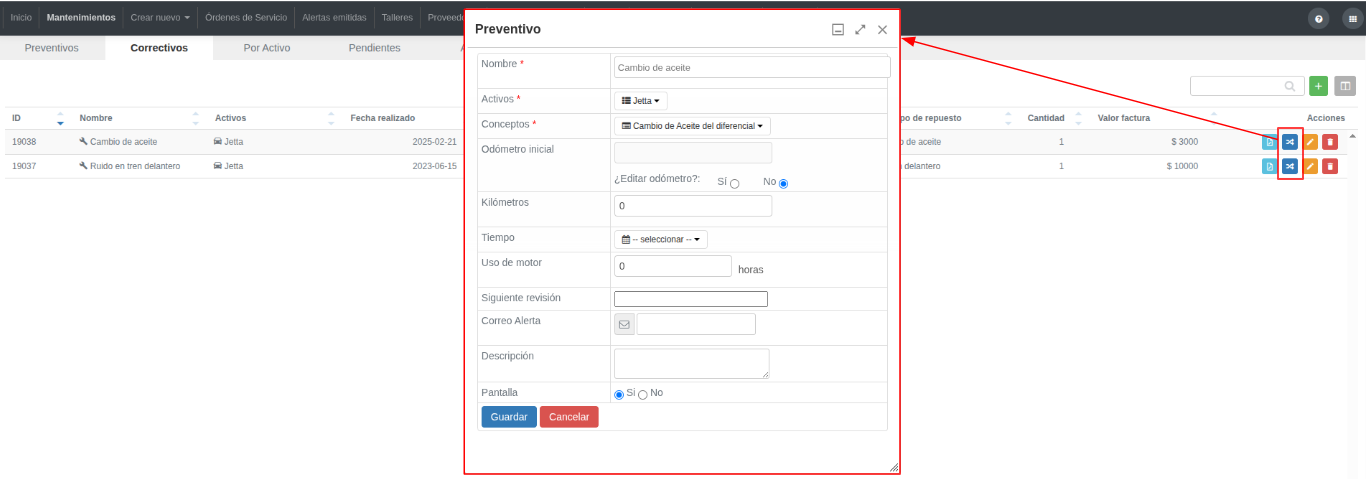The width and height of the screenshot is (1366, 479).
Task: Sort table by the ID column arrows
Action: click(60, 118)
